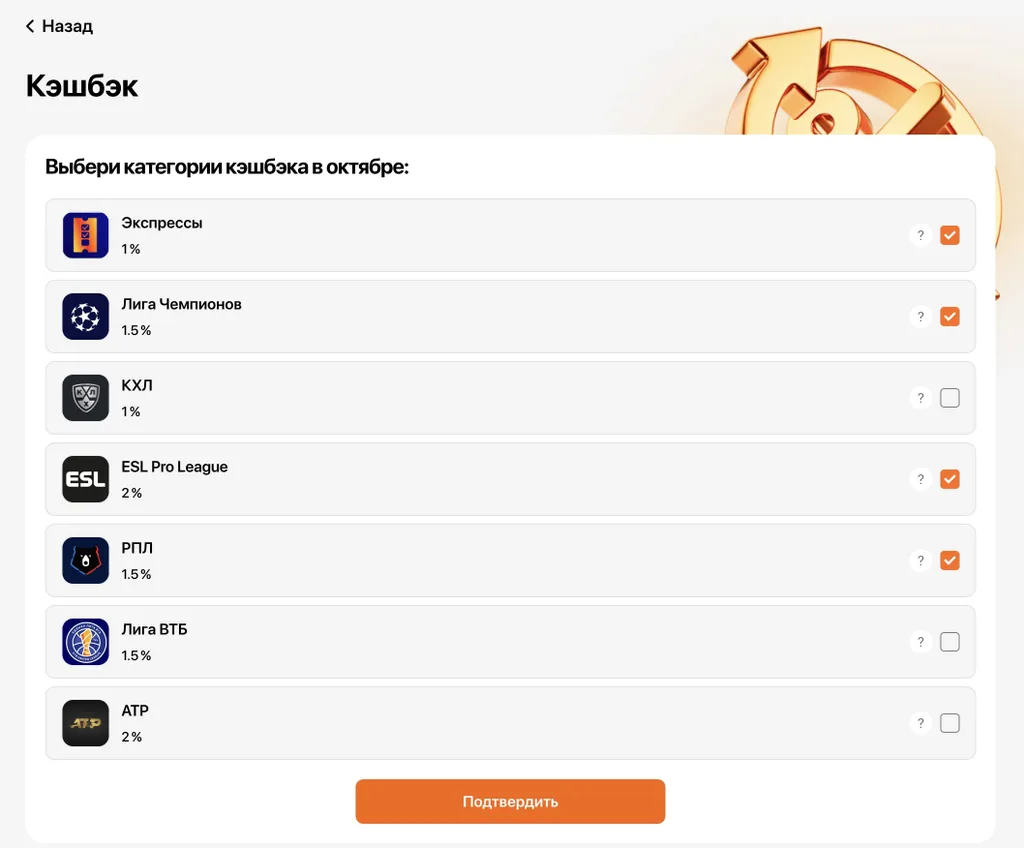Click the ATP logo icon
Image resolution: width=1024 pixels, height=848 pixels.
85,723
